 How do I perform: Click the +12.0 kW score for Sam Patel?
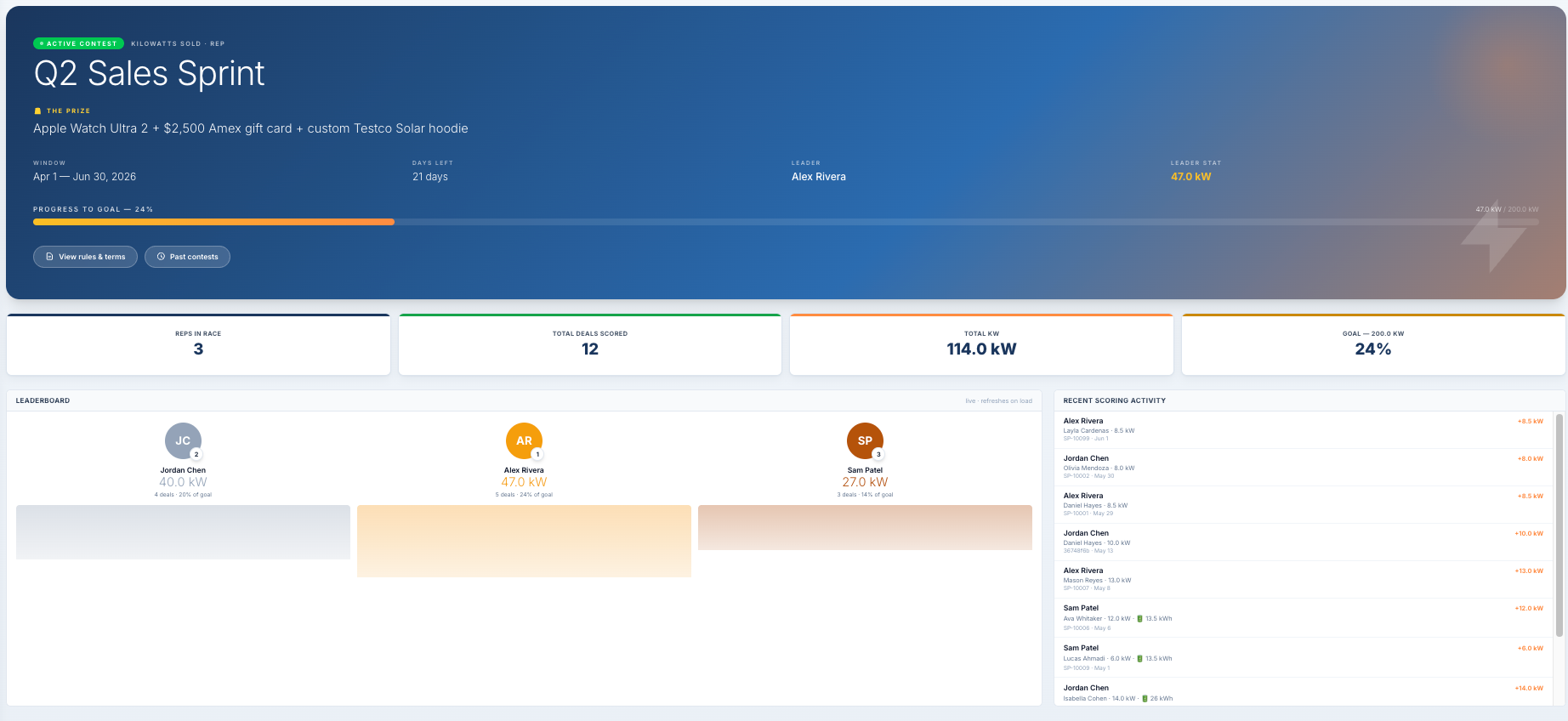click(x=1529, y=609)
